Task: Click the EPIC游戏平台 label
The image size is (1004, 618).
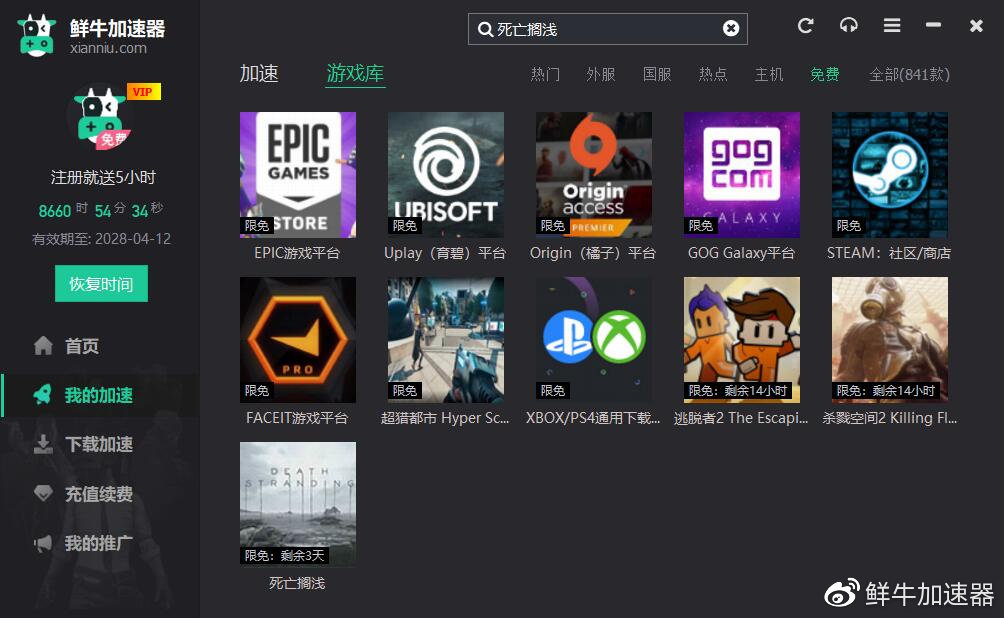Action: (x=297, y=253)
